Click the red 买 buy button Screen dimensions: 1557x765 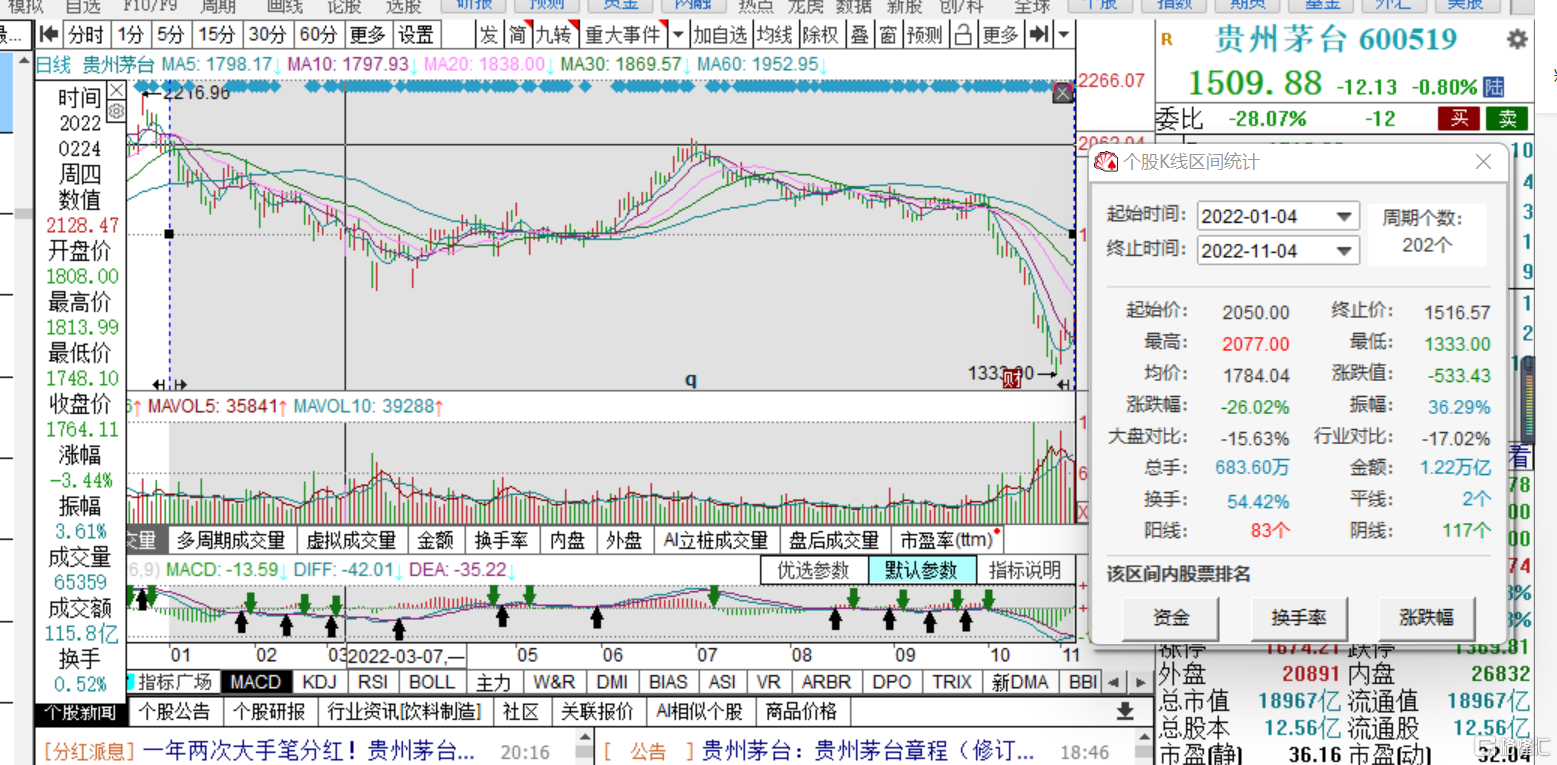(x=1459, y=118)
